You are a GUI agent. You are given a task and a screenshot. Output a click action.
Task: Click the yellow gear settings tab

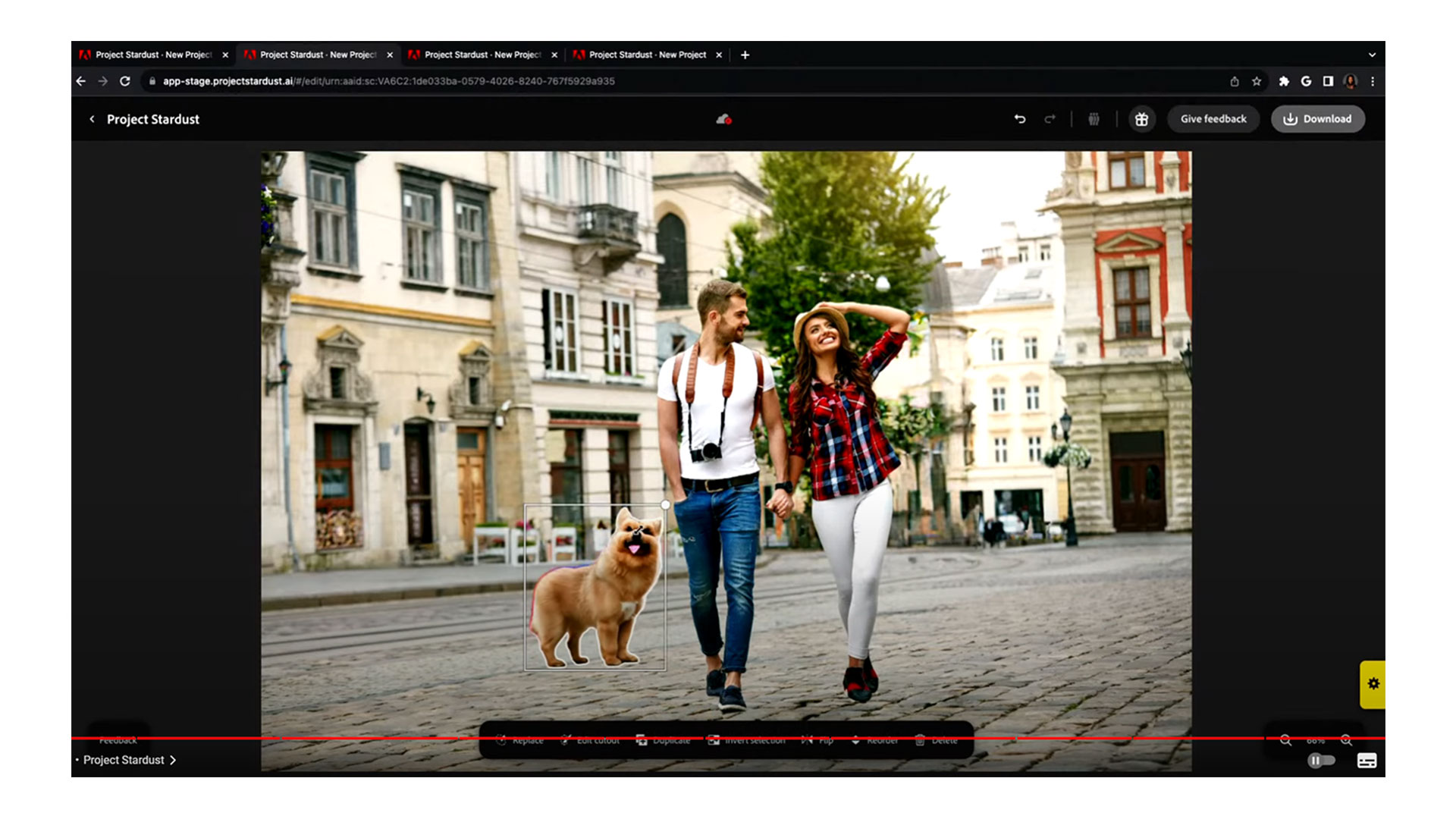pyautogui.click(x=1373, y=684)
